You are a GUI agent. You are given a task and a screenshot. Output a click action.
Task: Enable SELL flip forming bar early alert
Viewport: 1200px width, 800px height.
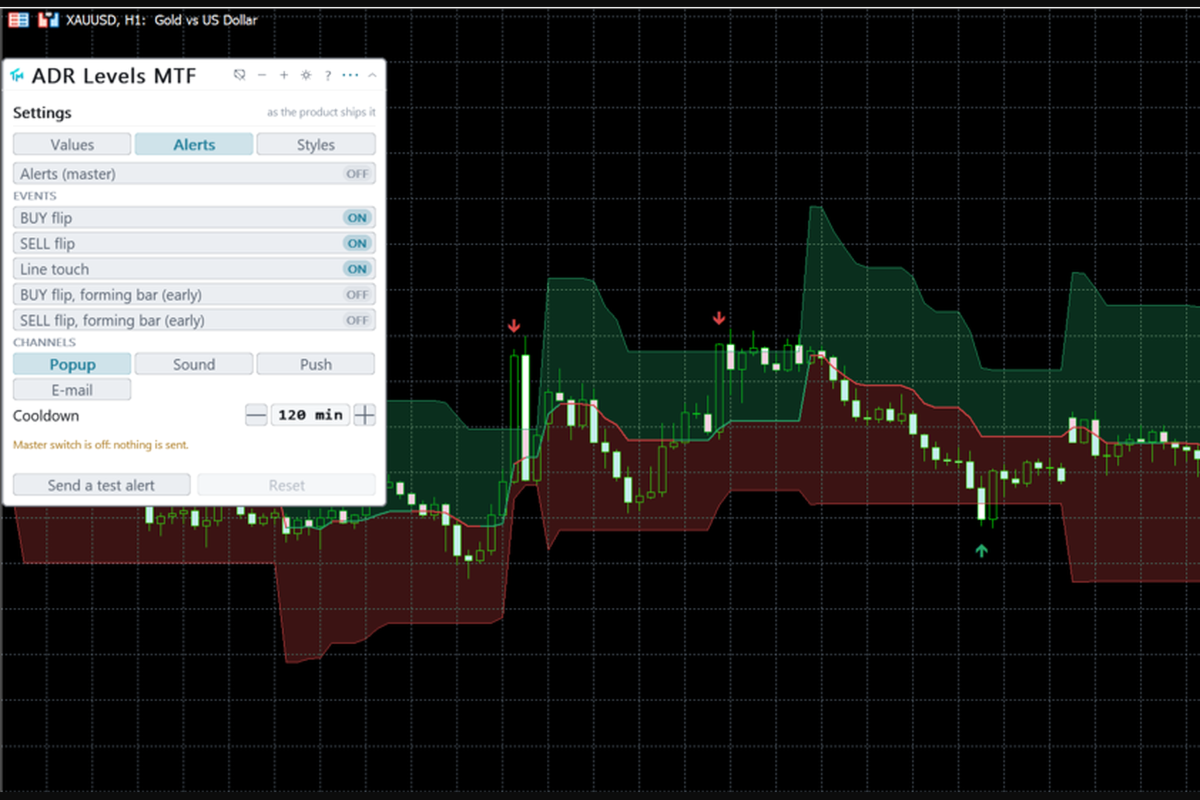coord(357,321)
